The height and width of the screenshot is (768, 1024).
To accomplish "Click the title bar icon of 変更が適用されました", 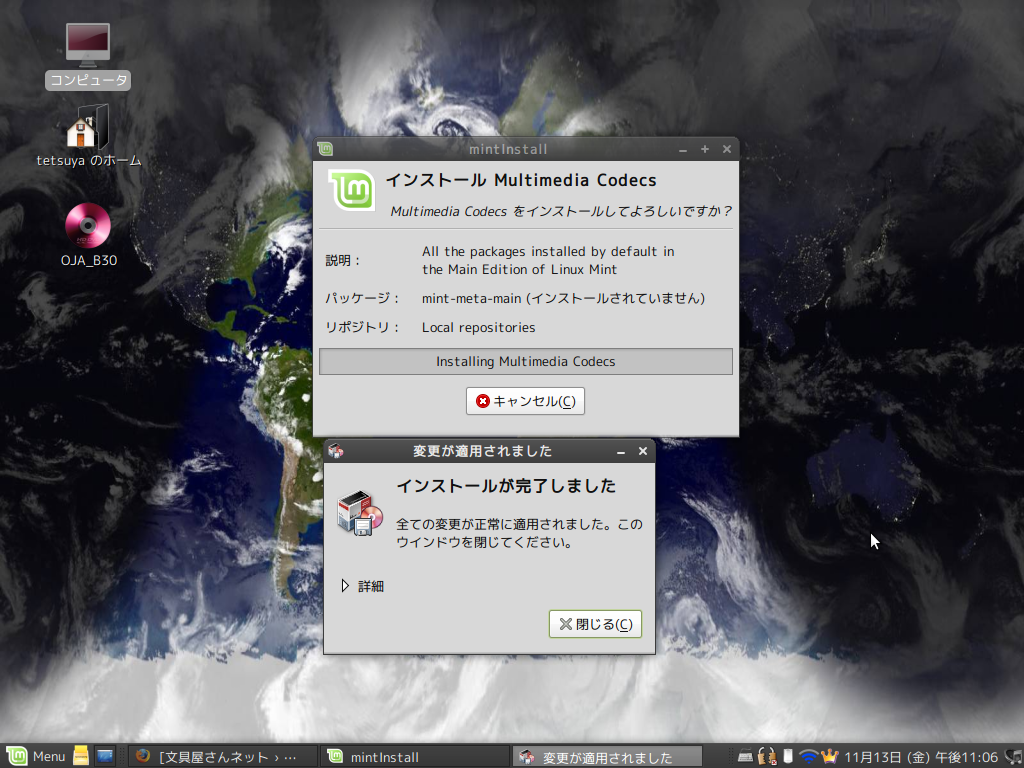I will pos(336,451).
